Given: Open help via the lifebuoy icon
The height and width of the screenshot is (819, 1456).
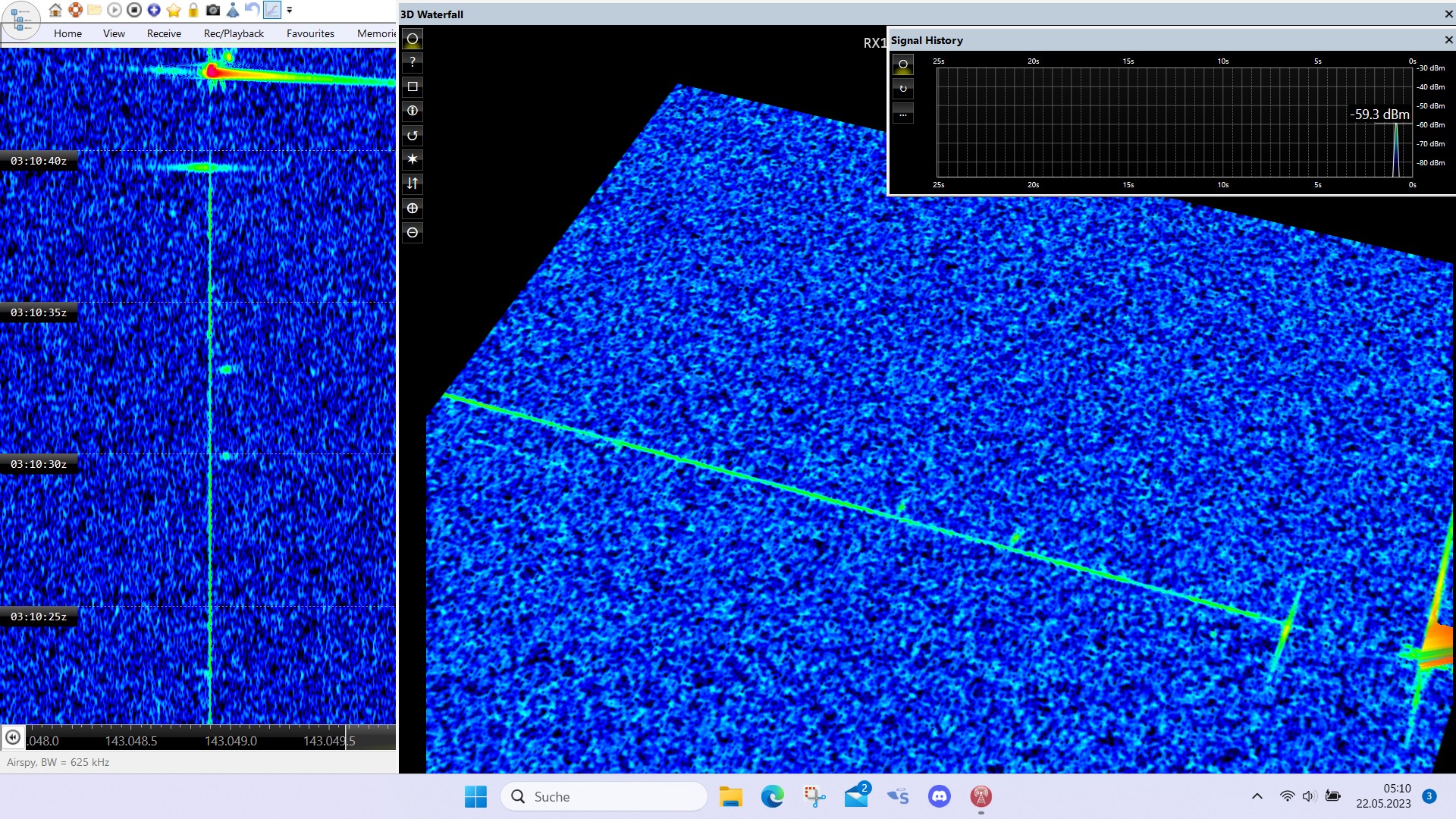Looking at the screenshot, I should point(75,10).
